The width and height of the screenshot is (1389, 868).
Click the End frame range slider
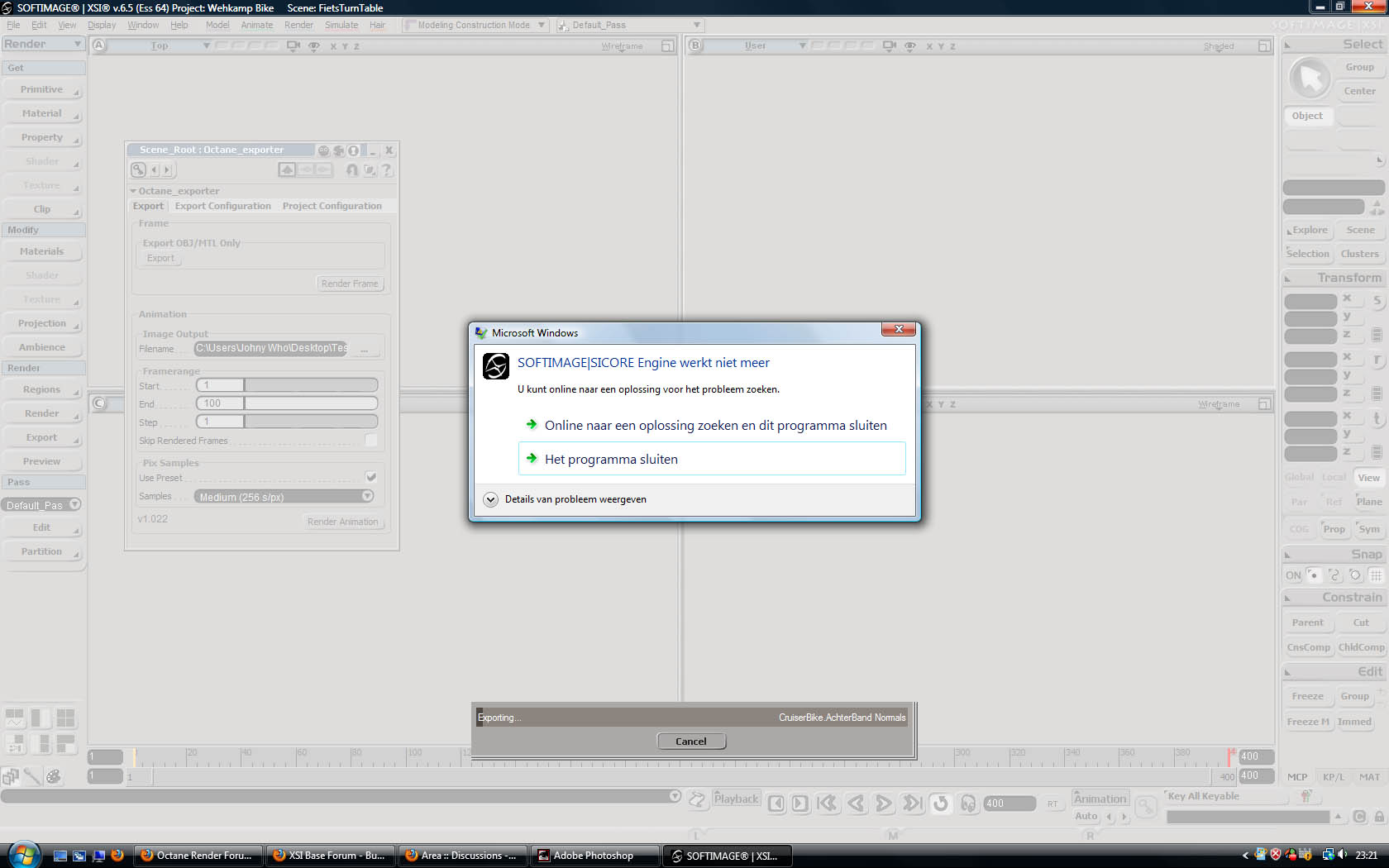287,403
